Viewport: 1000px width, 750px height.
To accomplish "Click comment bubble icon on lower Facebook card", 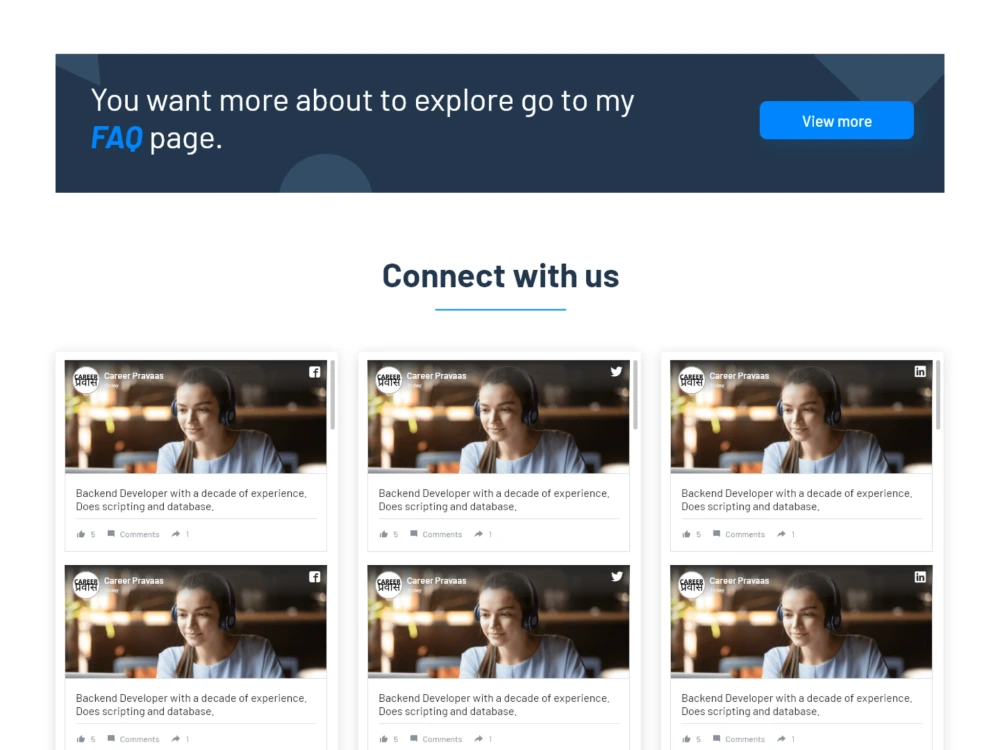I will (111, 739).
